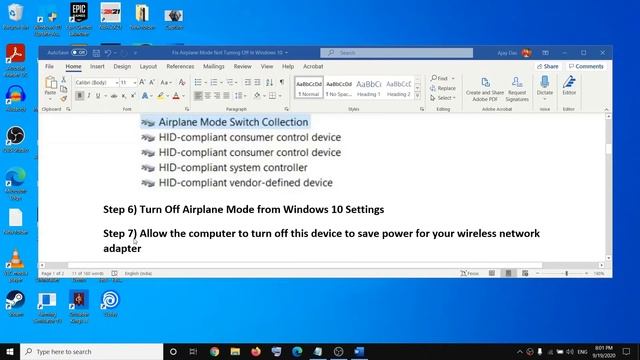Switch to the Insert tab

tap(97, 67)
